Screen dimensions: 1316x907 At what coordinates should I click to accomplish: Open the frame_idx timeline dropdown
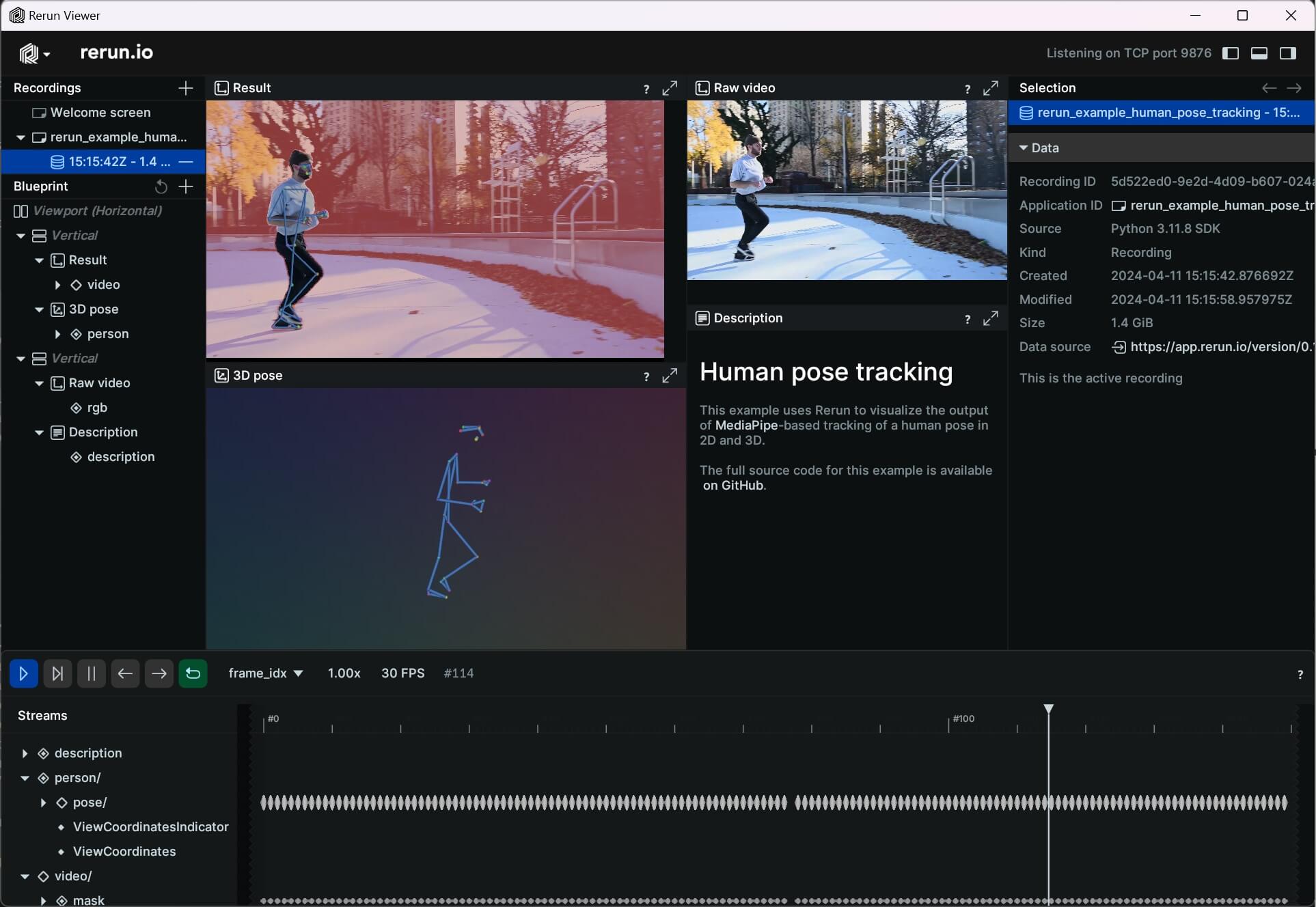266,673
